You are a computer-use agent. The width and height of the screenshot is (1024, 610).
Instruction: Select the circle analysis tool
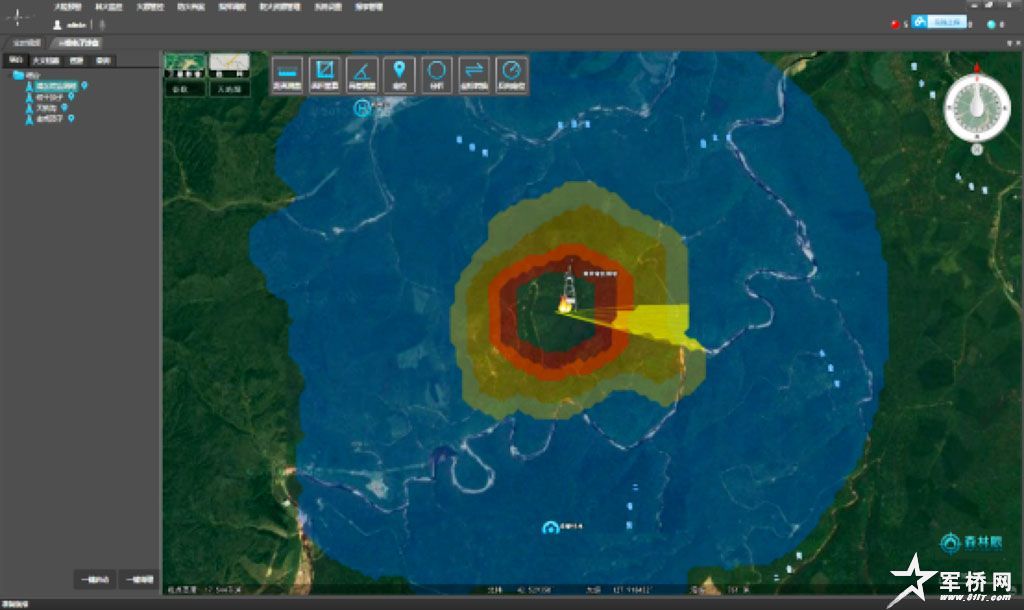point(437,74)
